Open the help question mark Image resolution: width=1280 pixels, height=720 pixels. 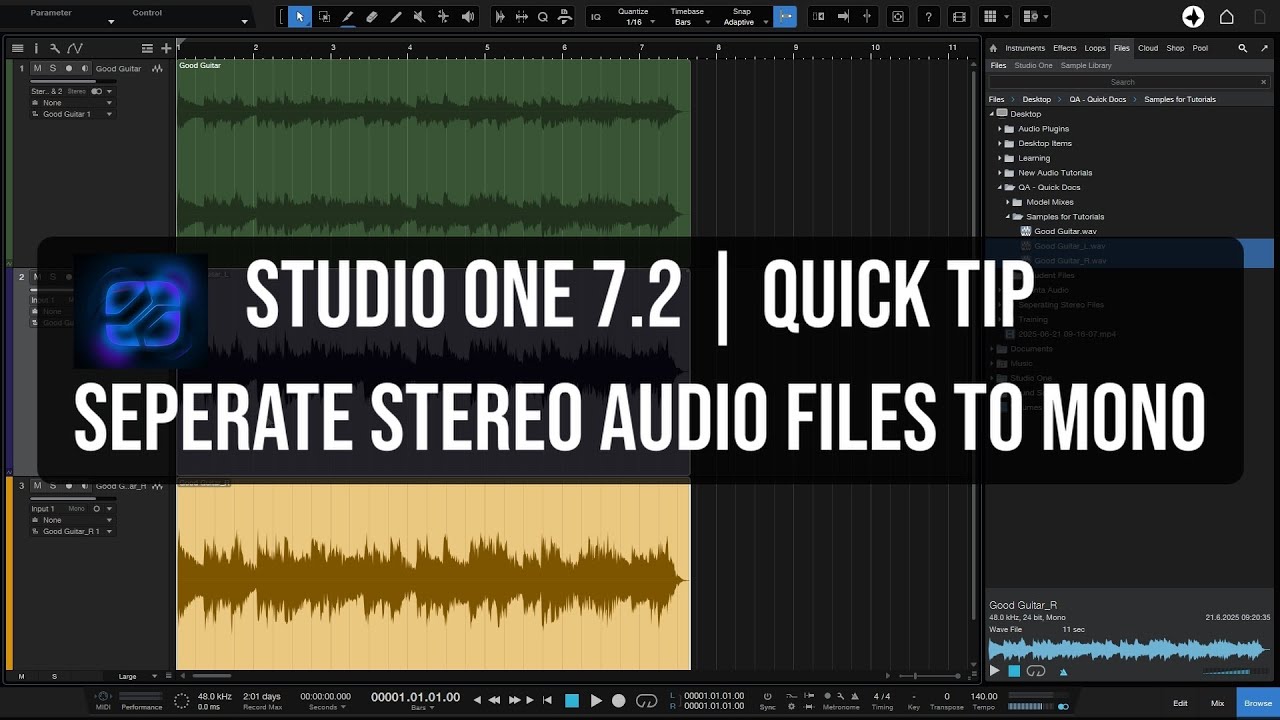929,17
